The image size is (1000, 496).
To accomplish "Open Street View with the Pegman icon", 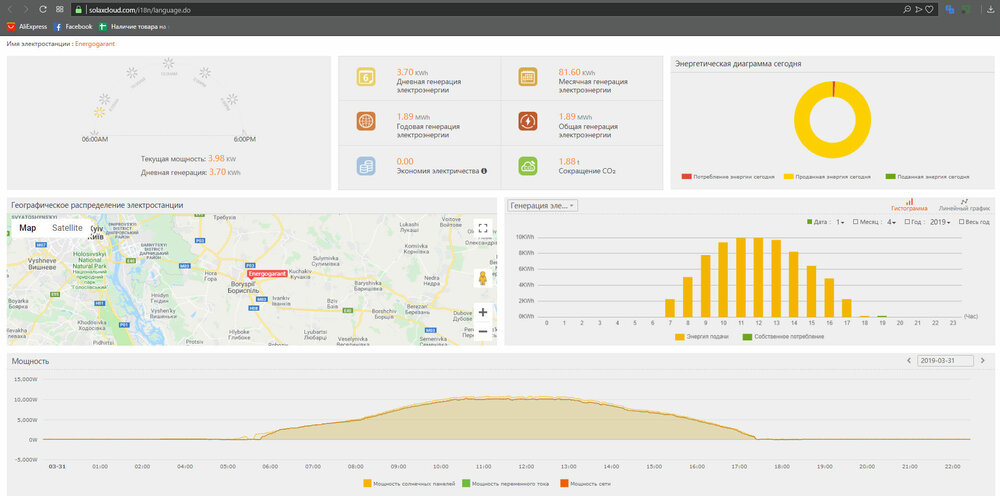I will tap(483, 278).
